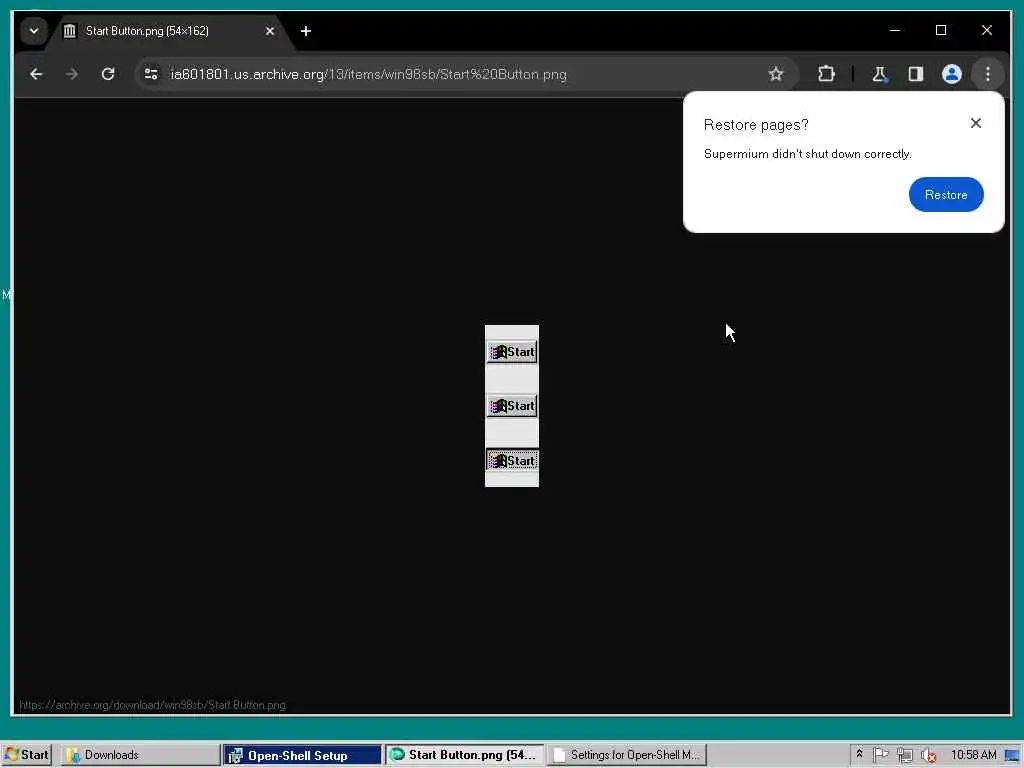Switch to Settings for Open-Shell Menu taskbar window

(x=626, y=755)
